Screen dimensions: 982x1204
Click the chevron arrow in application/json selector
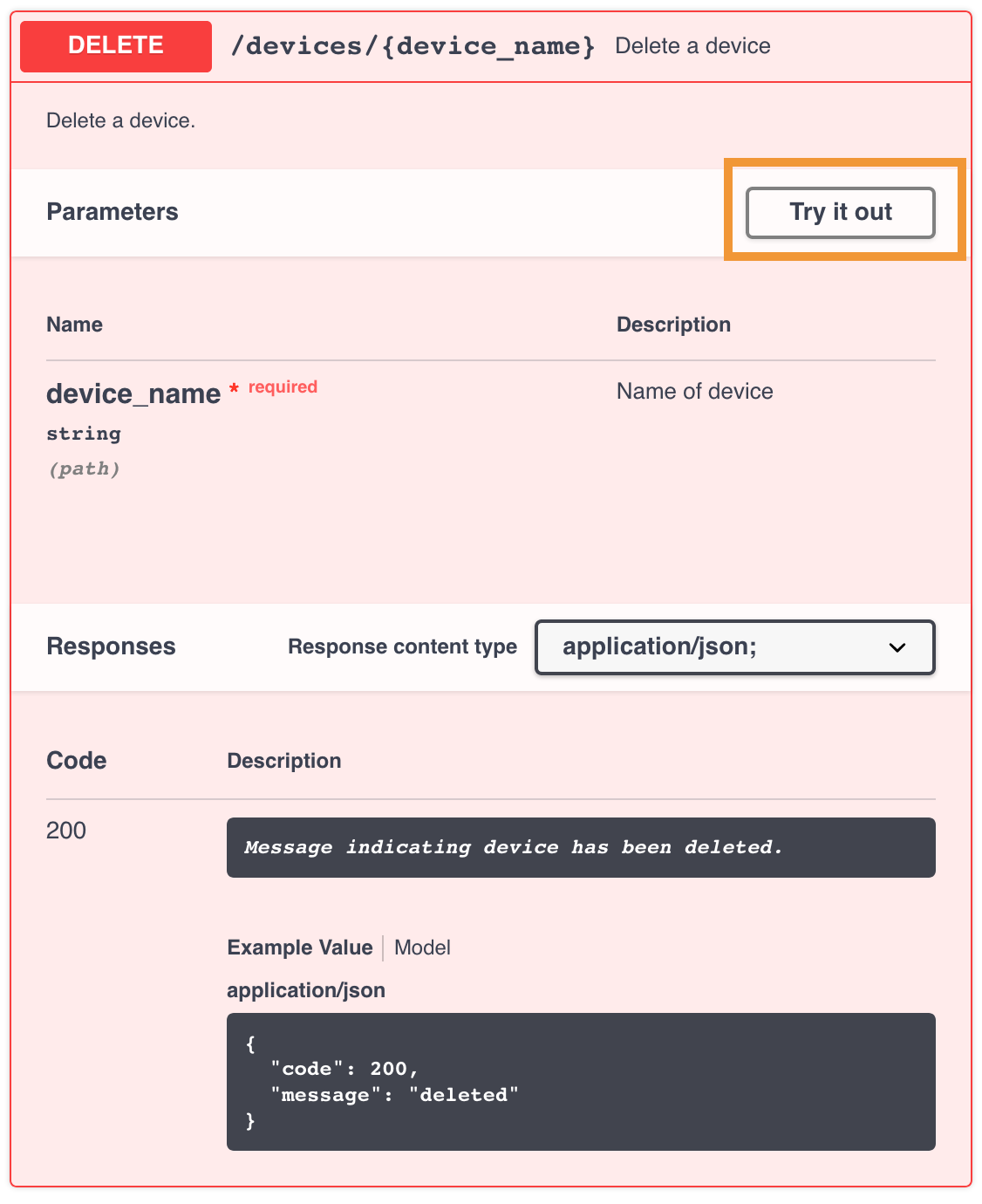pyautogui.click(x=897, y=647)
